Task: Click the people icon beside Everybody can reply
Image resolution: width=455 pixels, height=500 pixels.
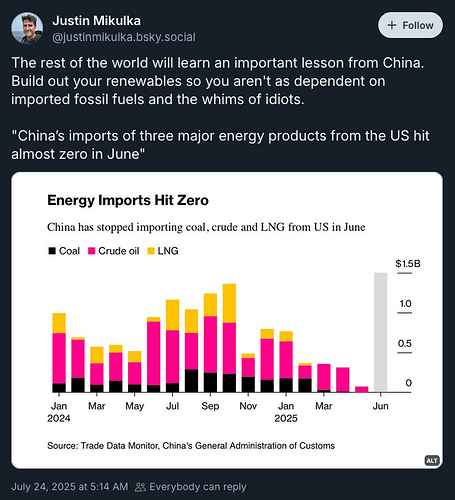Action: coord(140,487)
